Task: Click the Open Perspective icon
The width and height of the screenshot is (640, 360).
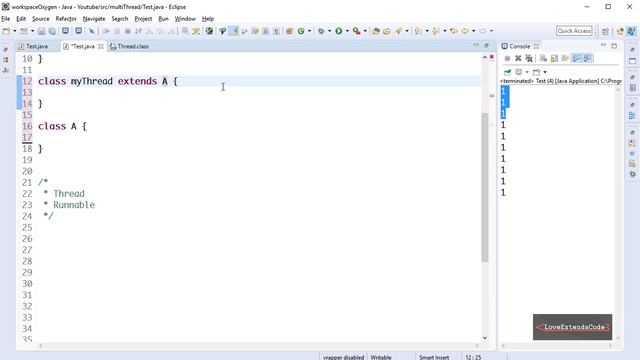Action: (605, 31)
